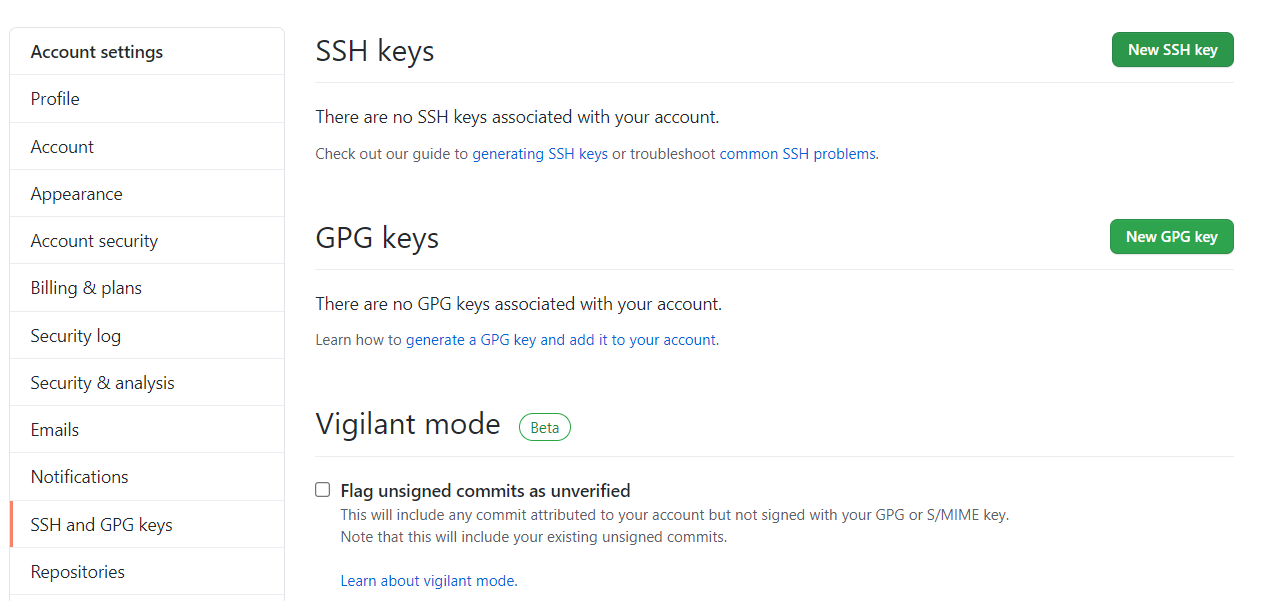Image resolution: width=1268 pixels, height=601 pixels.
Task: Click the New SSH key button
Action: click(1172, 50)
